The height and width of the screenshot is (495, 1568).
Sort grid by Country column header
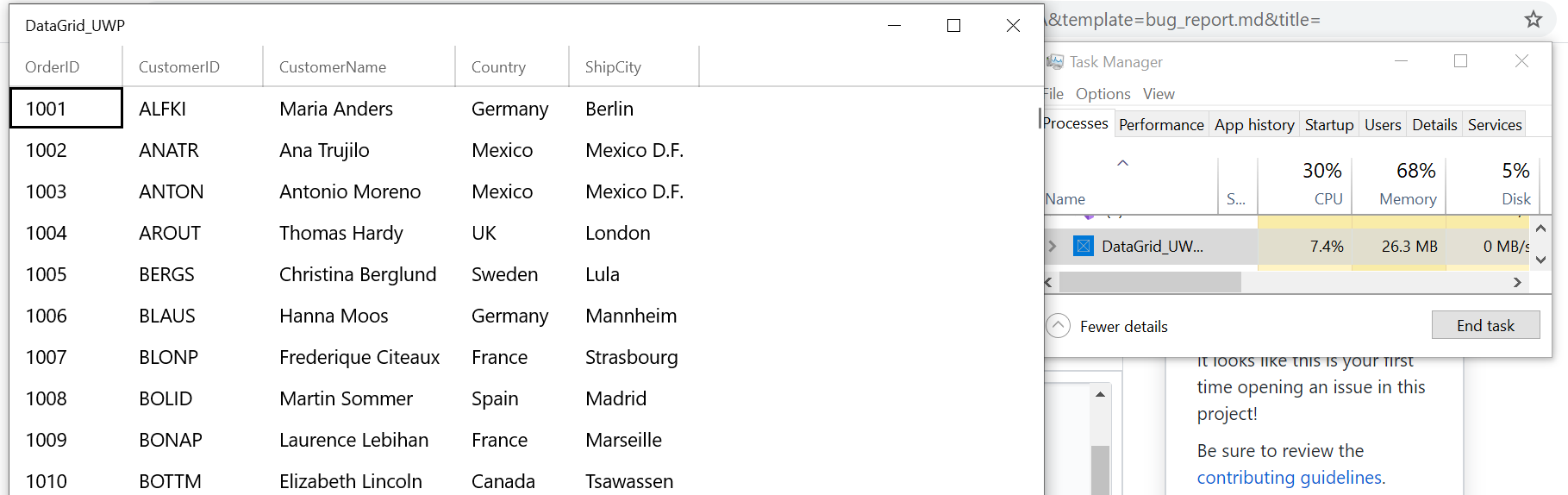click(x=512, y=66)
